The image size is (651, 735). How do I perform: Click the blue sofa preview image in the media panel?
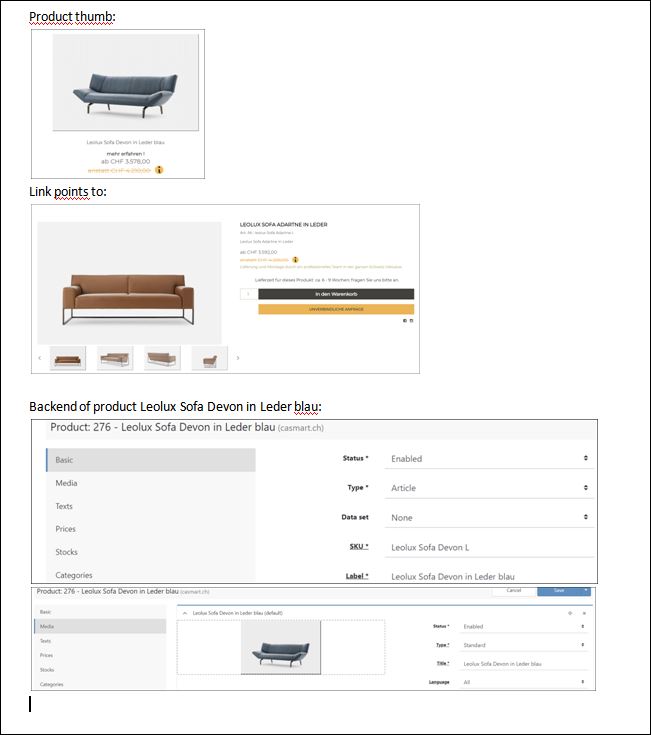tap(281, 647)
